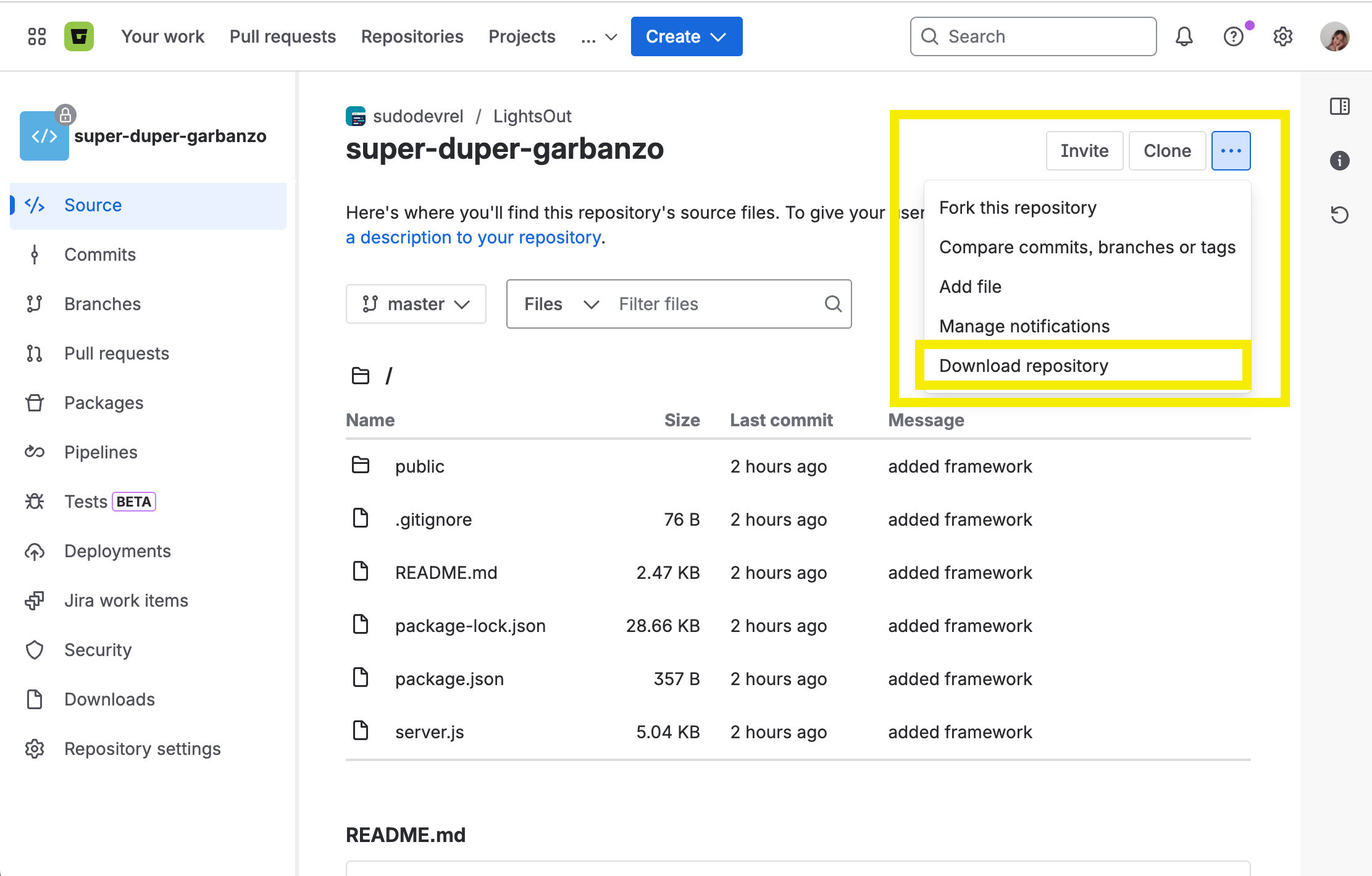Expand the master branch dropdown

click(416, 304)
